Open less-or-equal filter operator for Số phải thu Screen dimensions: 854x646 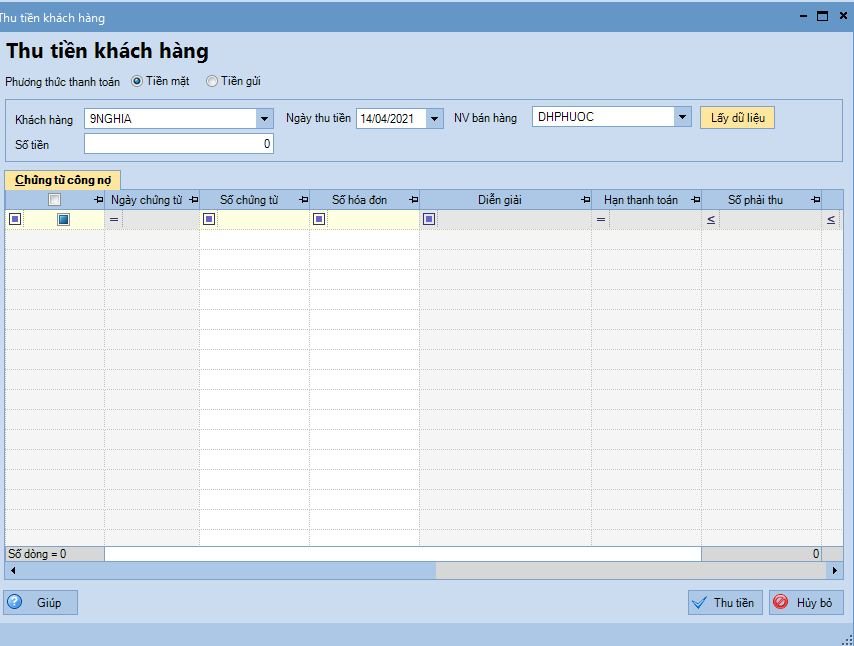click(x=711, y=220)
